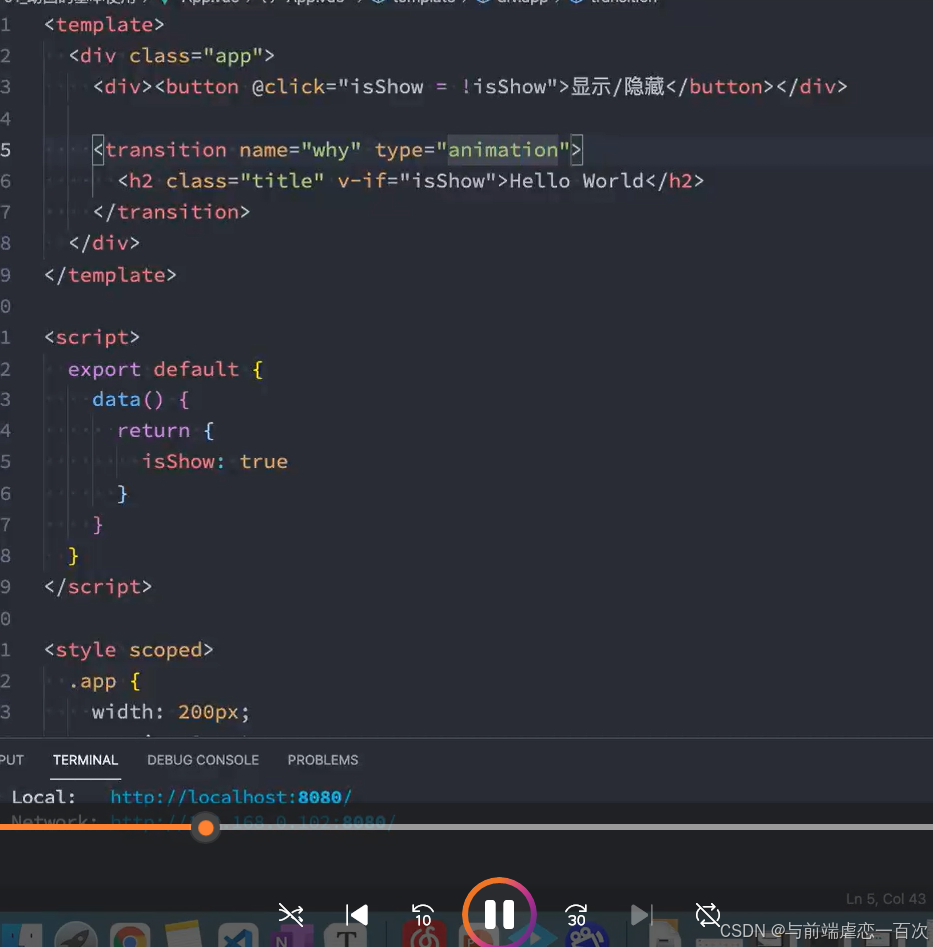This screenshot has width=933, height=947.
Task: Click the Local: label in terminal
Action: point(43,797)
